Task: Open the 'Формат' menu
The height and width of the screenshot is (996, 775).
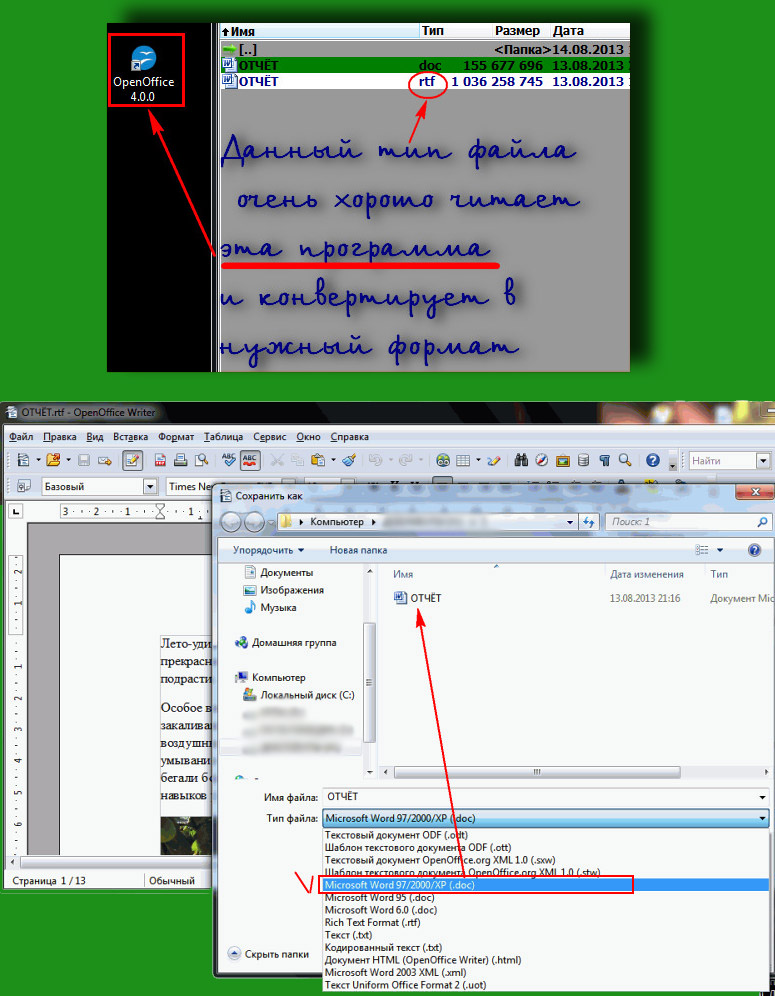Action: (x=176, y=437)
